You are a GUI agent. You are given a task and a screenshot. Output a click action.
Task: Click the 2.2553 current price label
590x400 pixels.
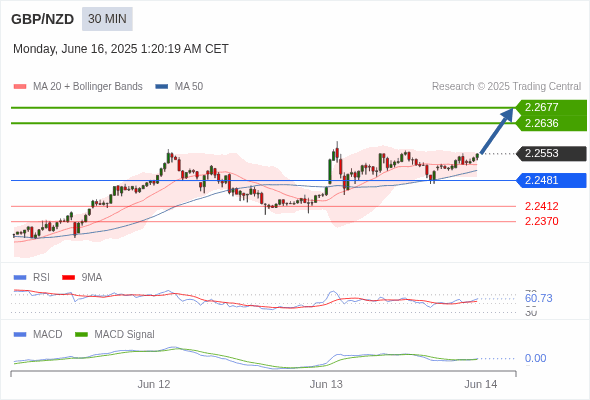pos(552,154)
